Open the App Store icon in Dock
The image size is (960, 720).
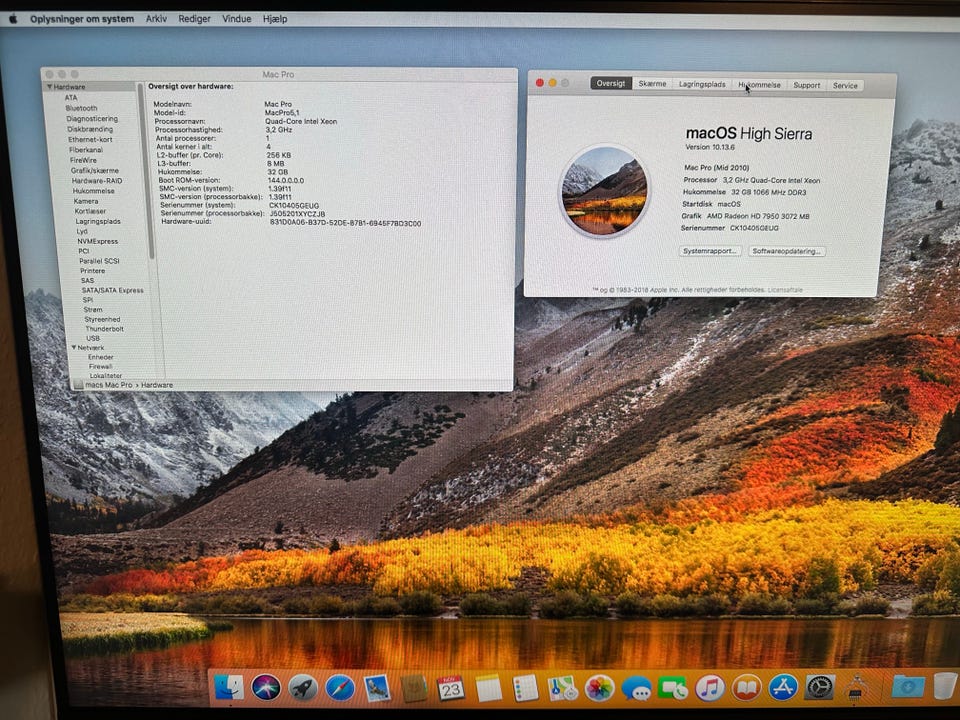[x=784, y=688]
